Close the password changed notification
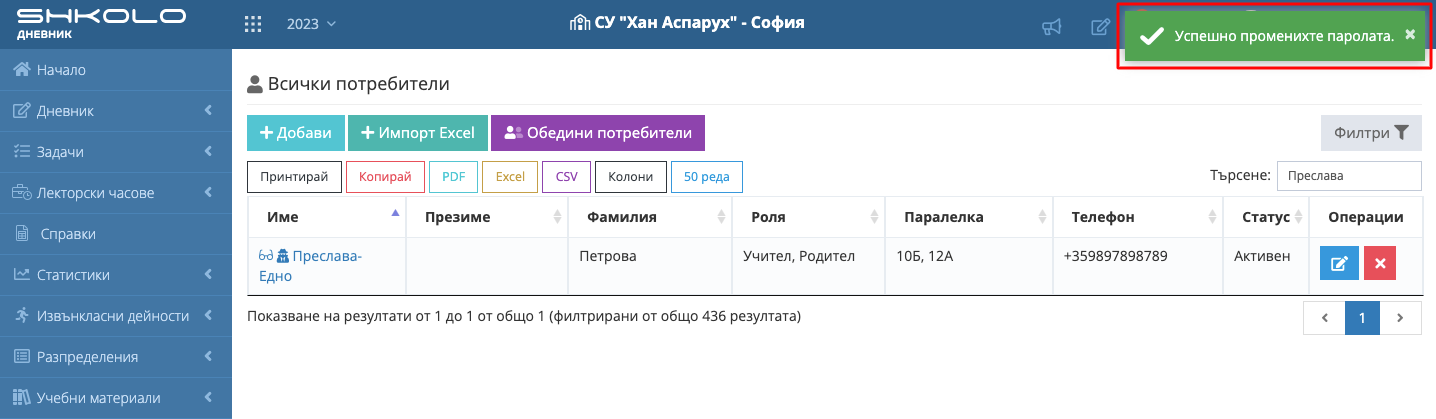 pos(1410,34)
